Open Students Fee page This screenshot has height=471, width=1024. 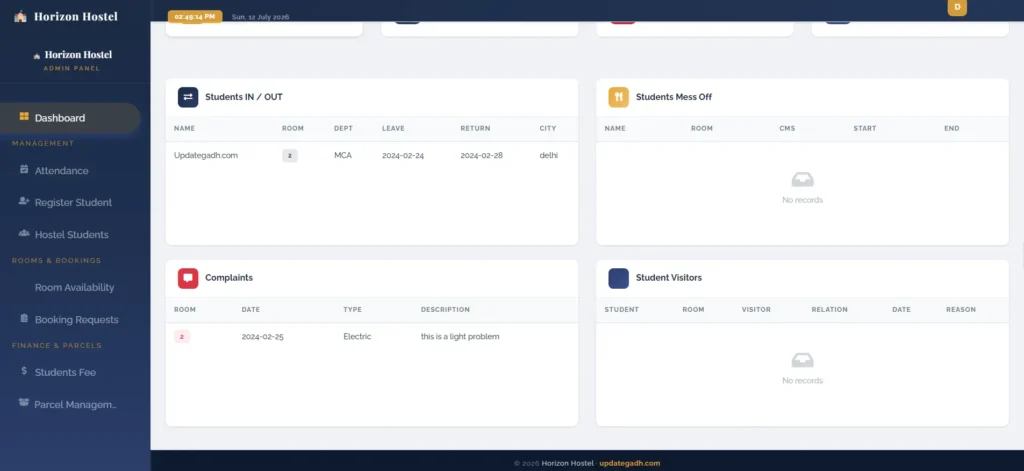[x=70, y=372]
